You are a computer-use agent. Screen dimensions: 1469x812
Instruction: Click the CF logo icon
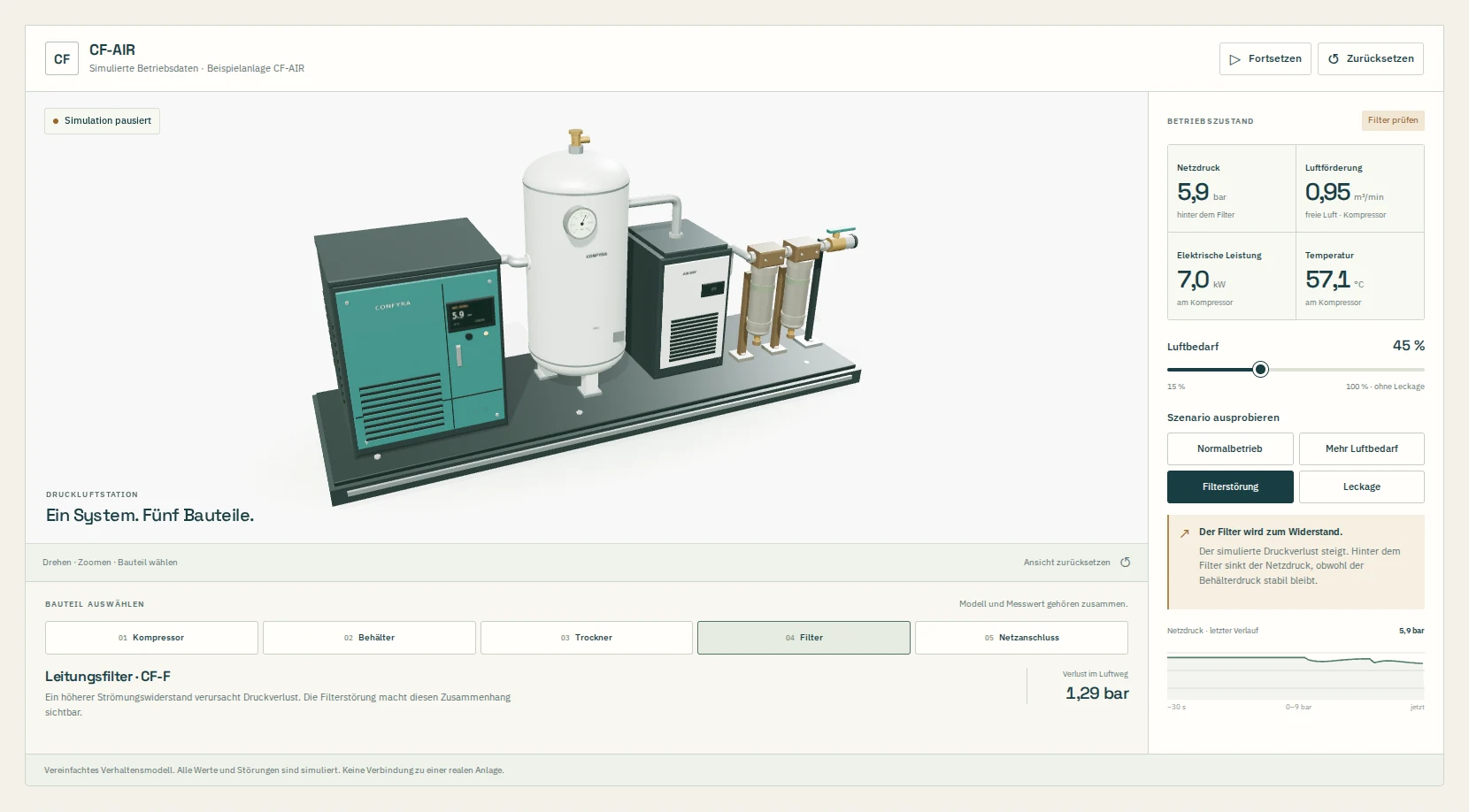pos(62,58)
